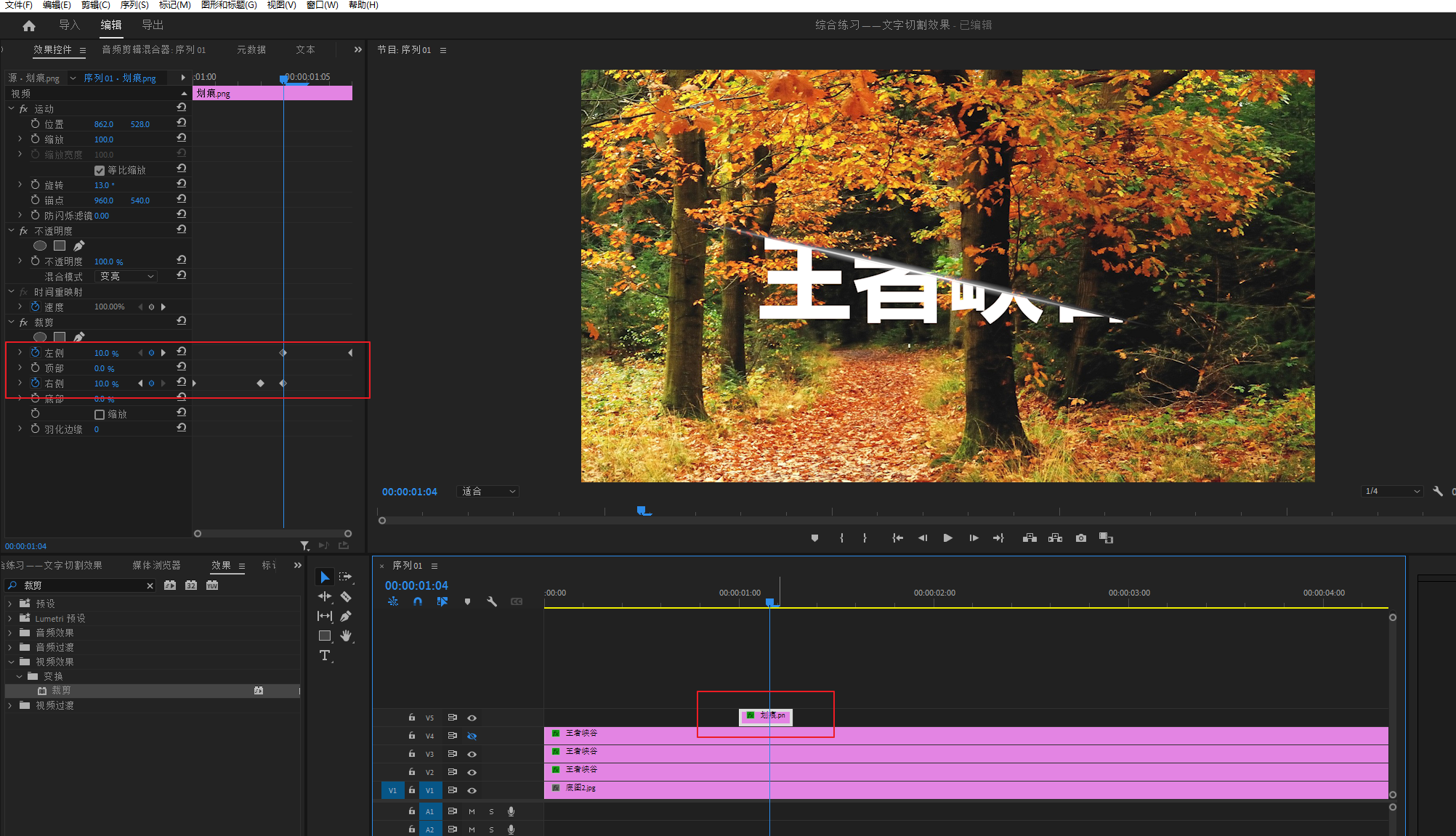The image size is (1456, 836).
Task: Toggle snap in timeline
Action: click(418, 601)
